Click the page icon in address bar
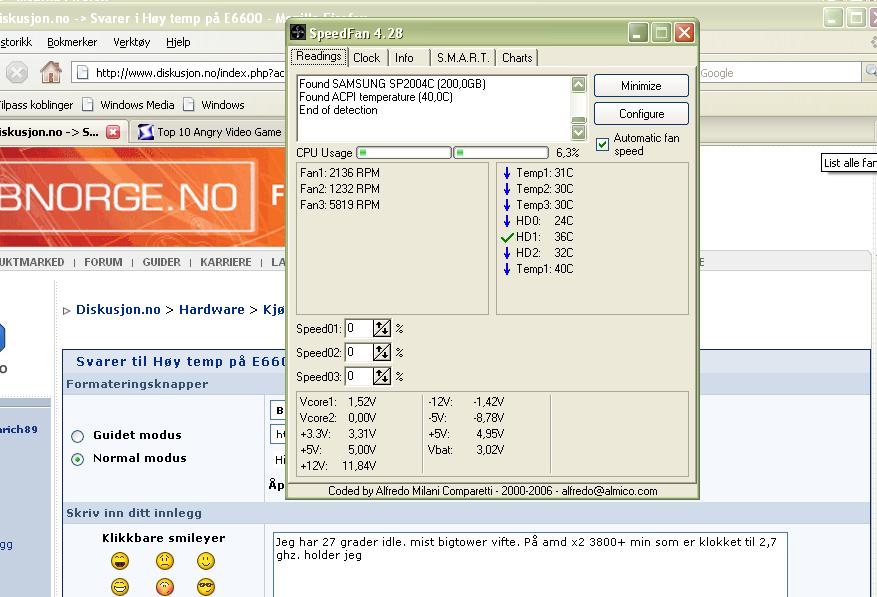The image size is (877, 597). [82, 73]
